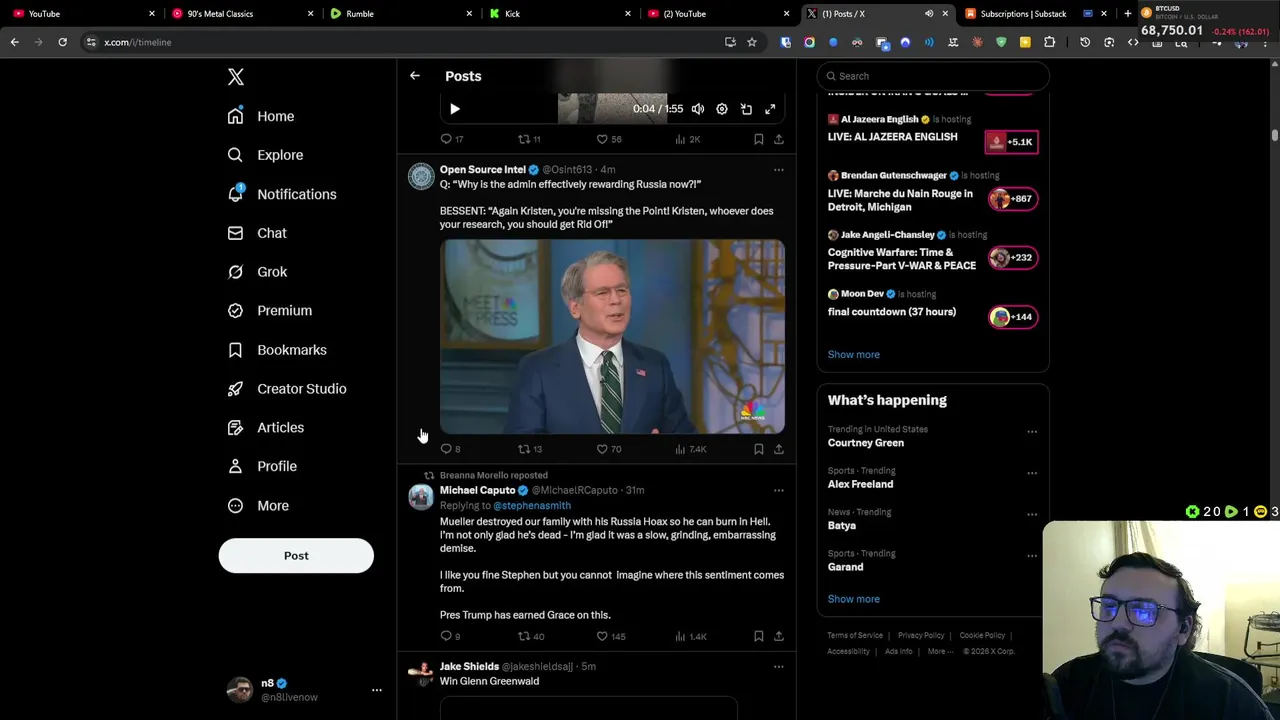Expand the More menu in sidebar
The image size is (1280, 720).
pyautogui.click(x=258, y=506)
